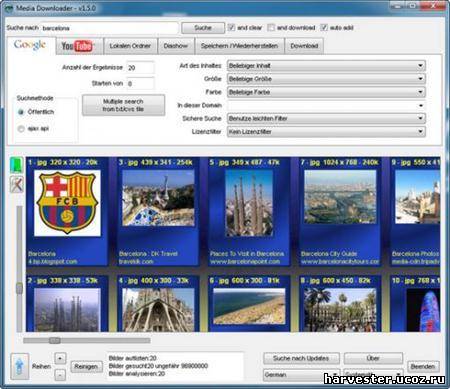Select image 5 Sagrada Familia thumbnail
Image resolution: width=450 pixels, height=389 pixels.
click(249, 203)
